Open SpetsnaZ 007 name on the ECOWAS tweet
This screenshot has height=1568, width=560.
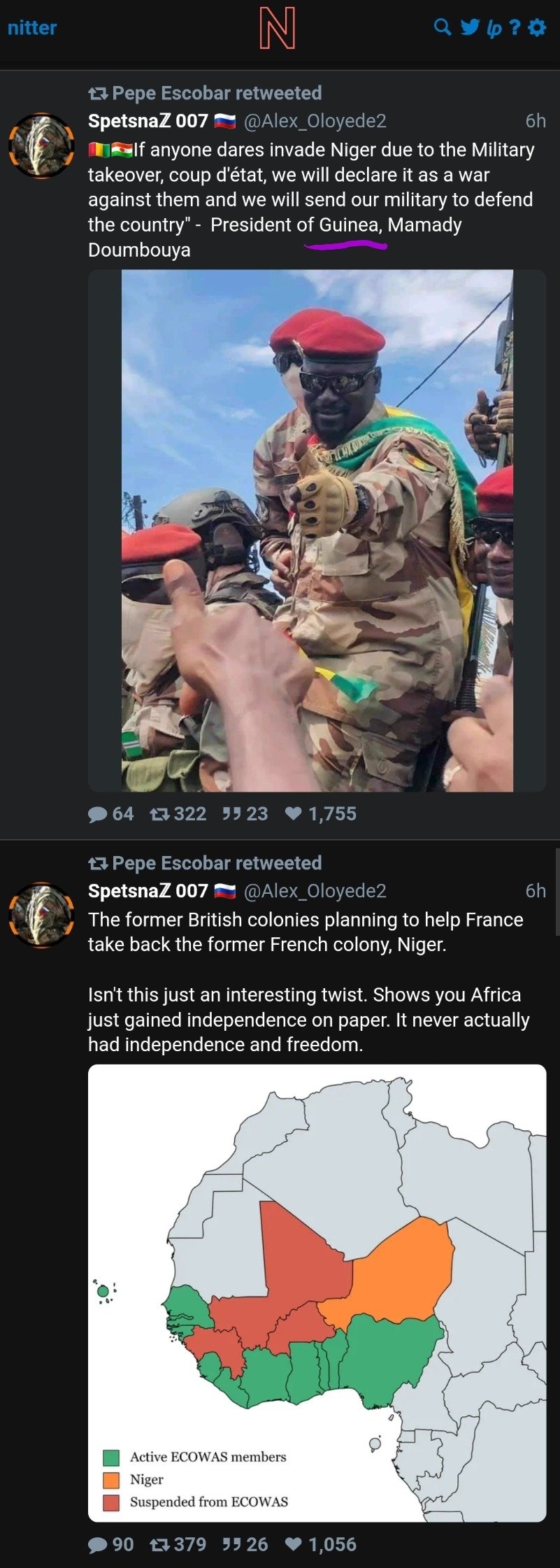[x=148, y=890]
